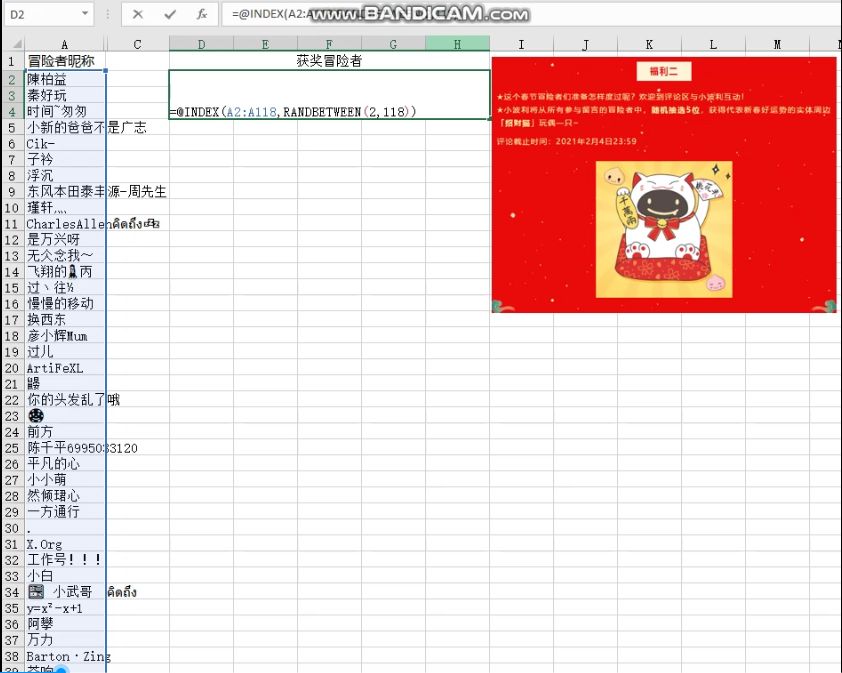Screen dimensions: 842x673
Task: Select the cell containing X.Org
Action: [64, 544]
